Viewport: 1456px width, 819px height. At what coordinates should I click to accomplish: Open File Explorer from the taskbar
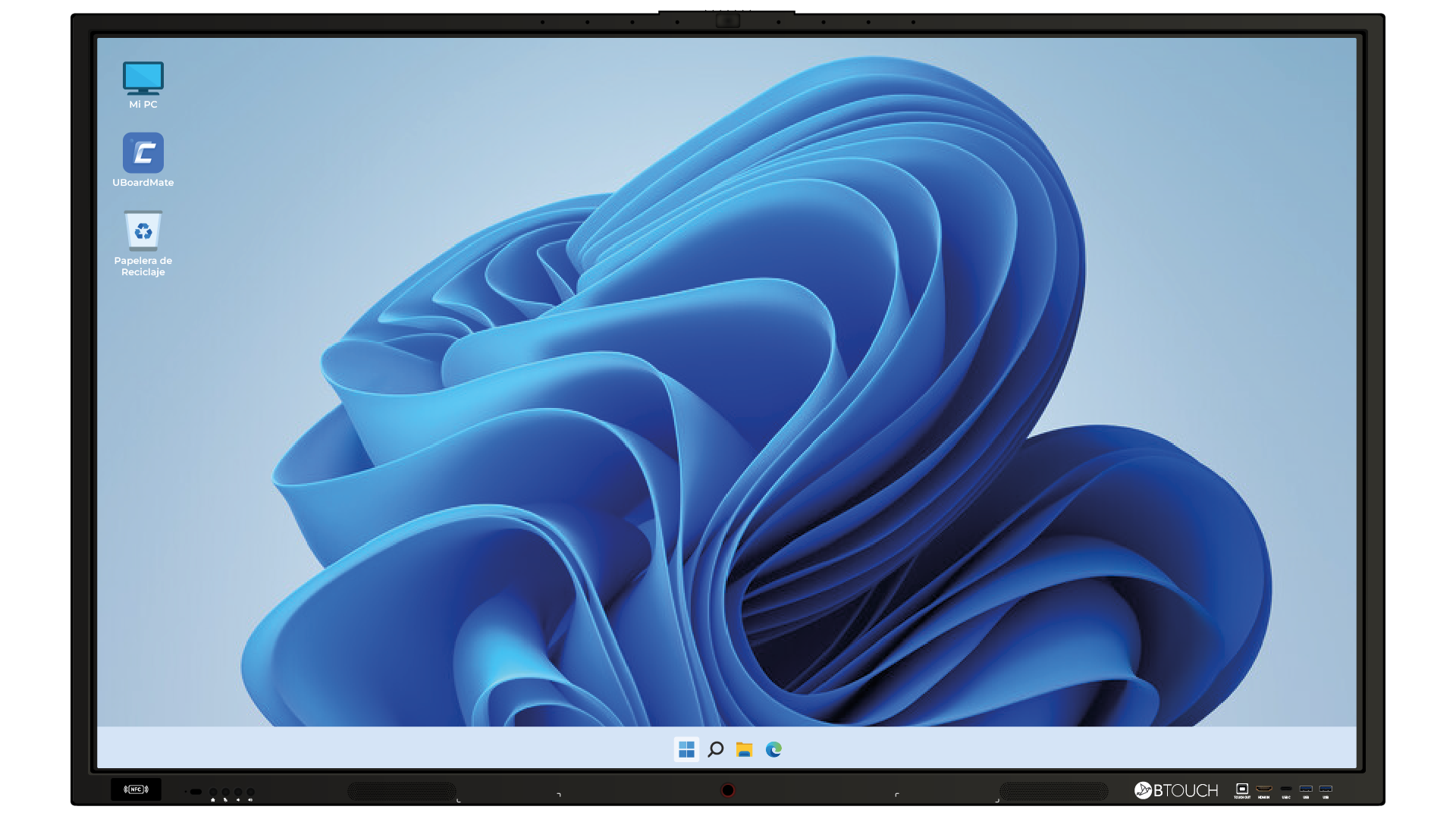(x=744, y=749)
